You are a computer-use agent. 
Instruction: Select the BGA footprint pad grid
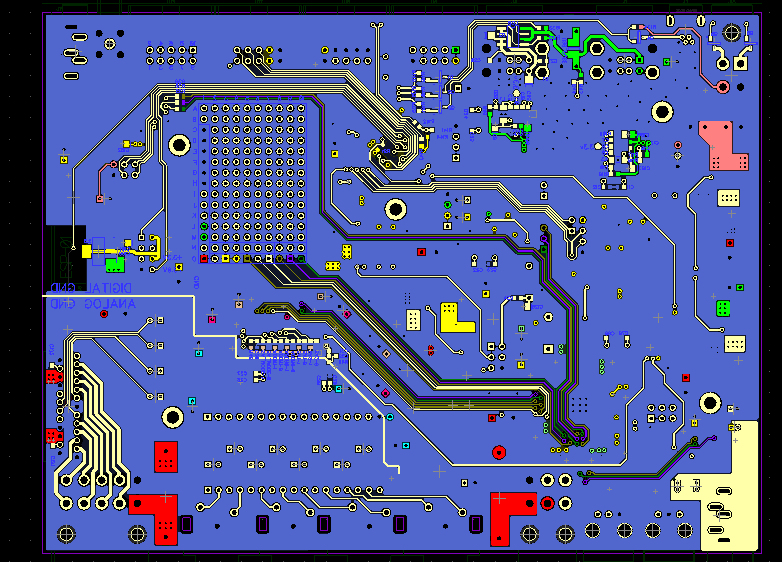pyautogui.click(x=252, y=183)
